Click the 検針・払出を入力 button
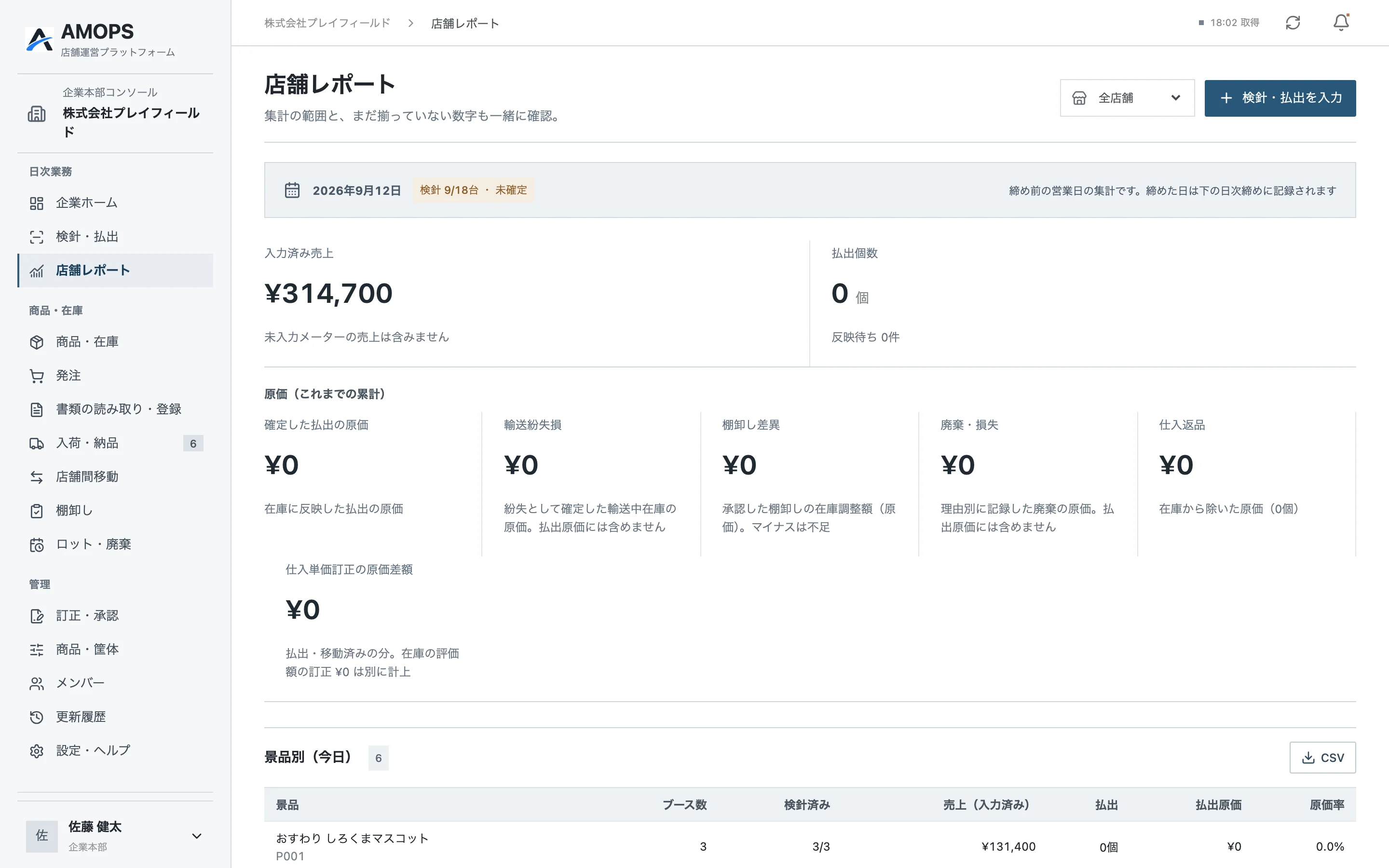 click(1280, 98)
